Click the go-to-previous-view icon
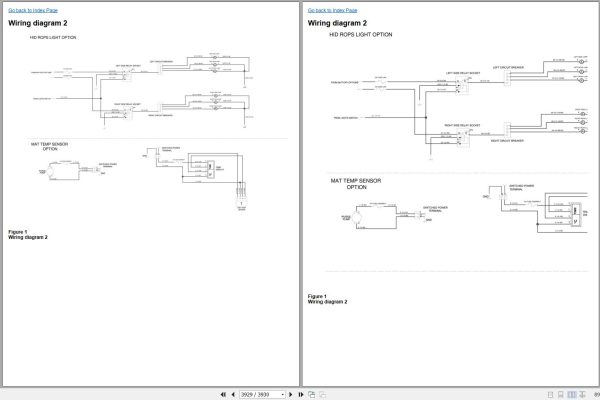 pos(311,394)
